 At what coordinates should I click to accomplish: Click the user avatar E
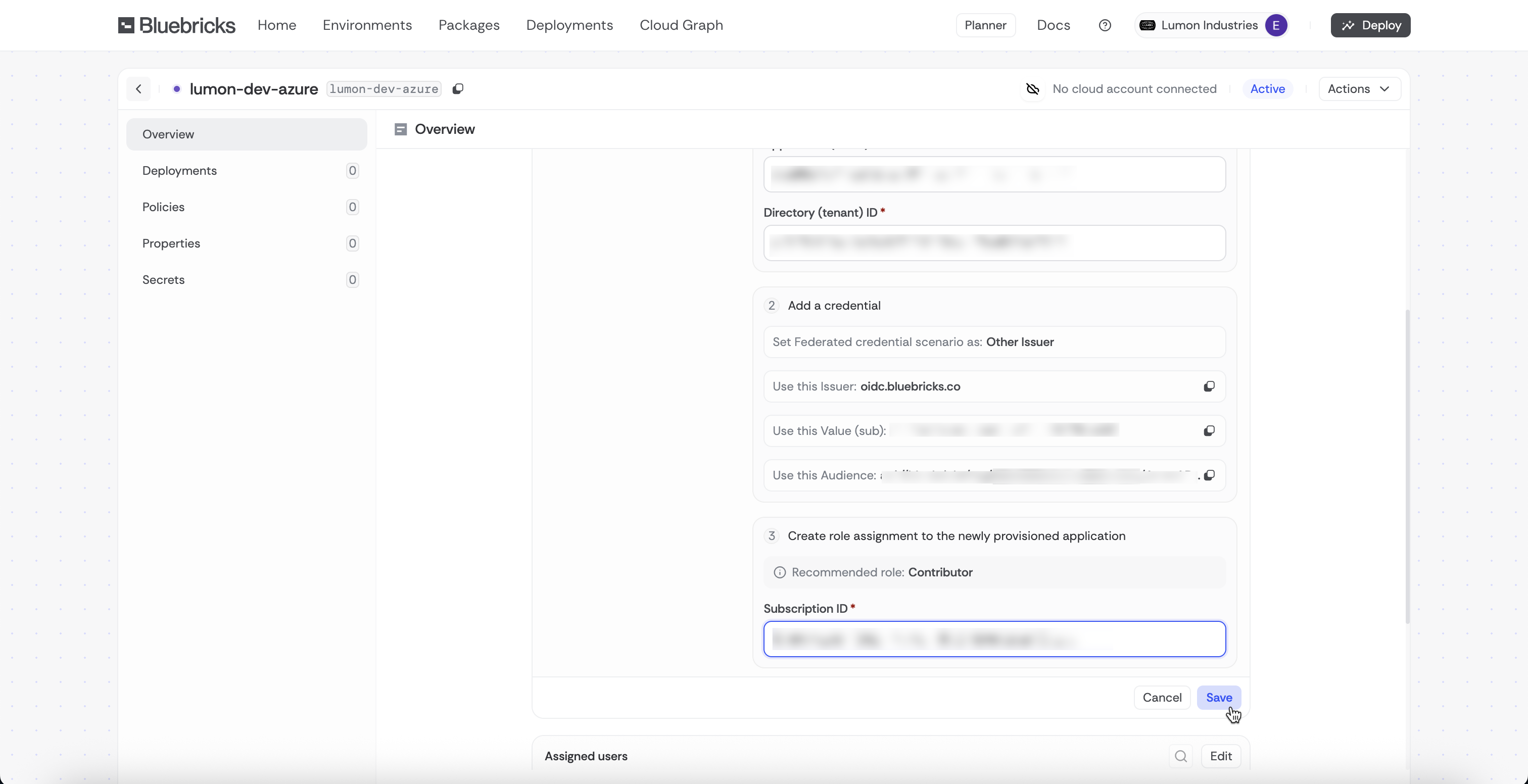(x=1275, y=25)
